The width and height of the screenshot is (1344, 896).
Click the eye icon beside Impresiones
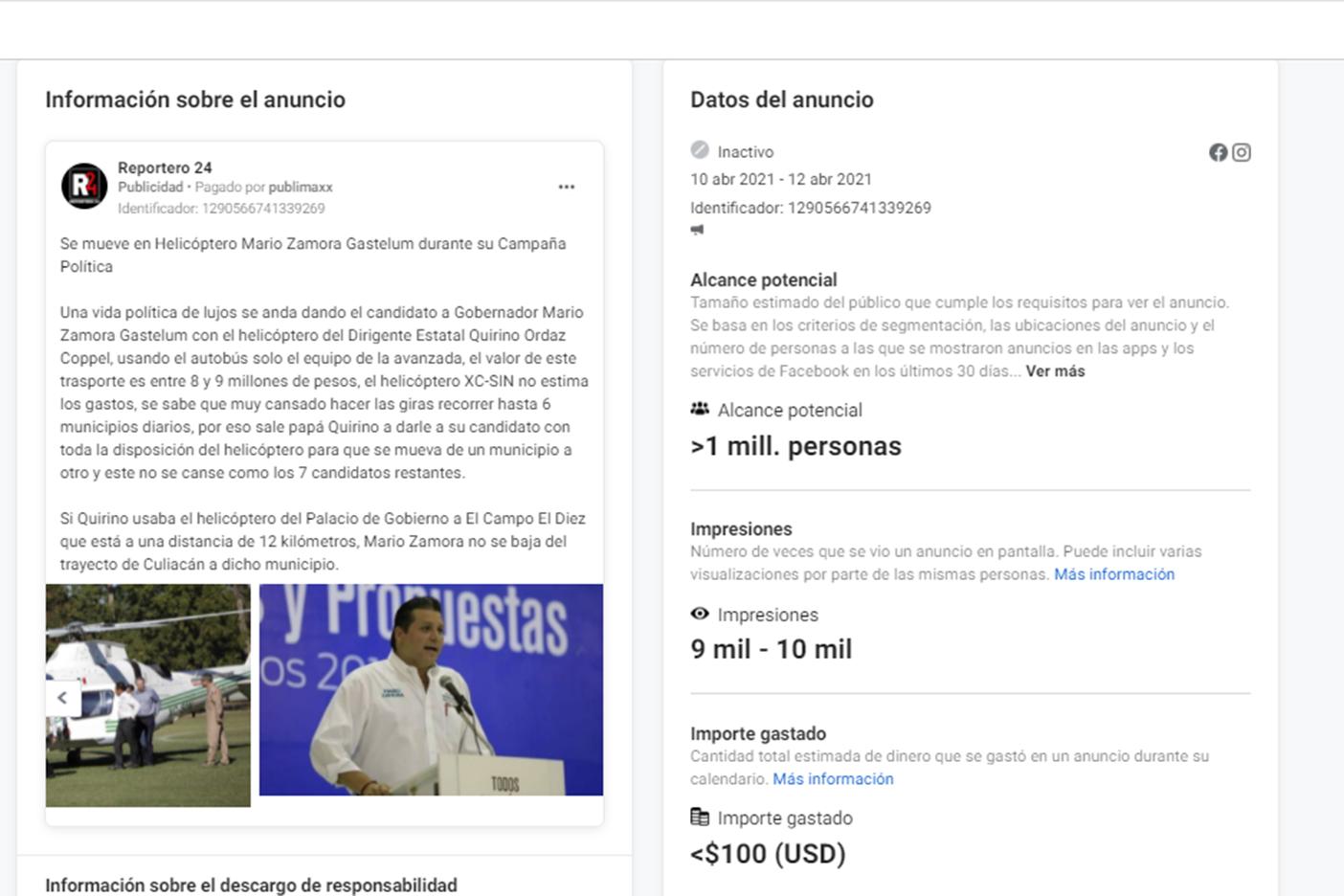[x=698, y=615]
